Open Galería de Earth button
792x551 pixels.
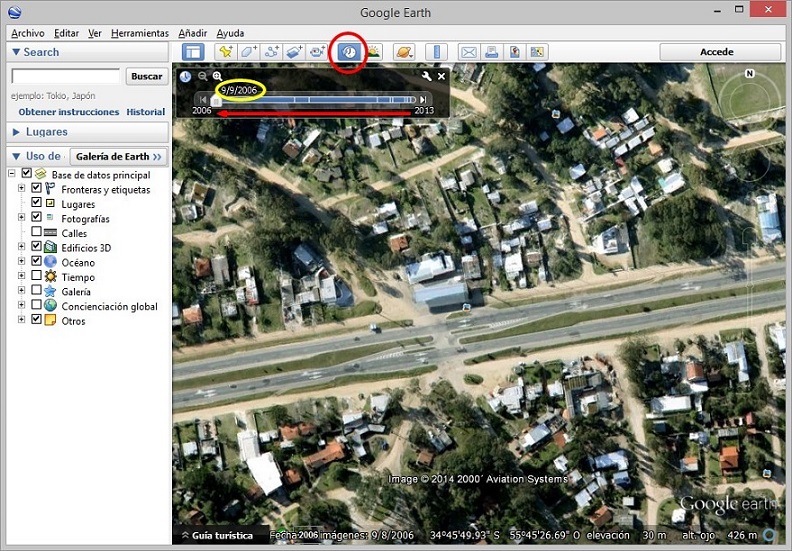click(x=118, y=157)
